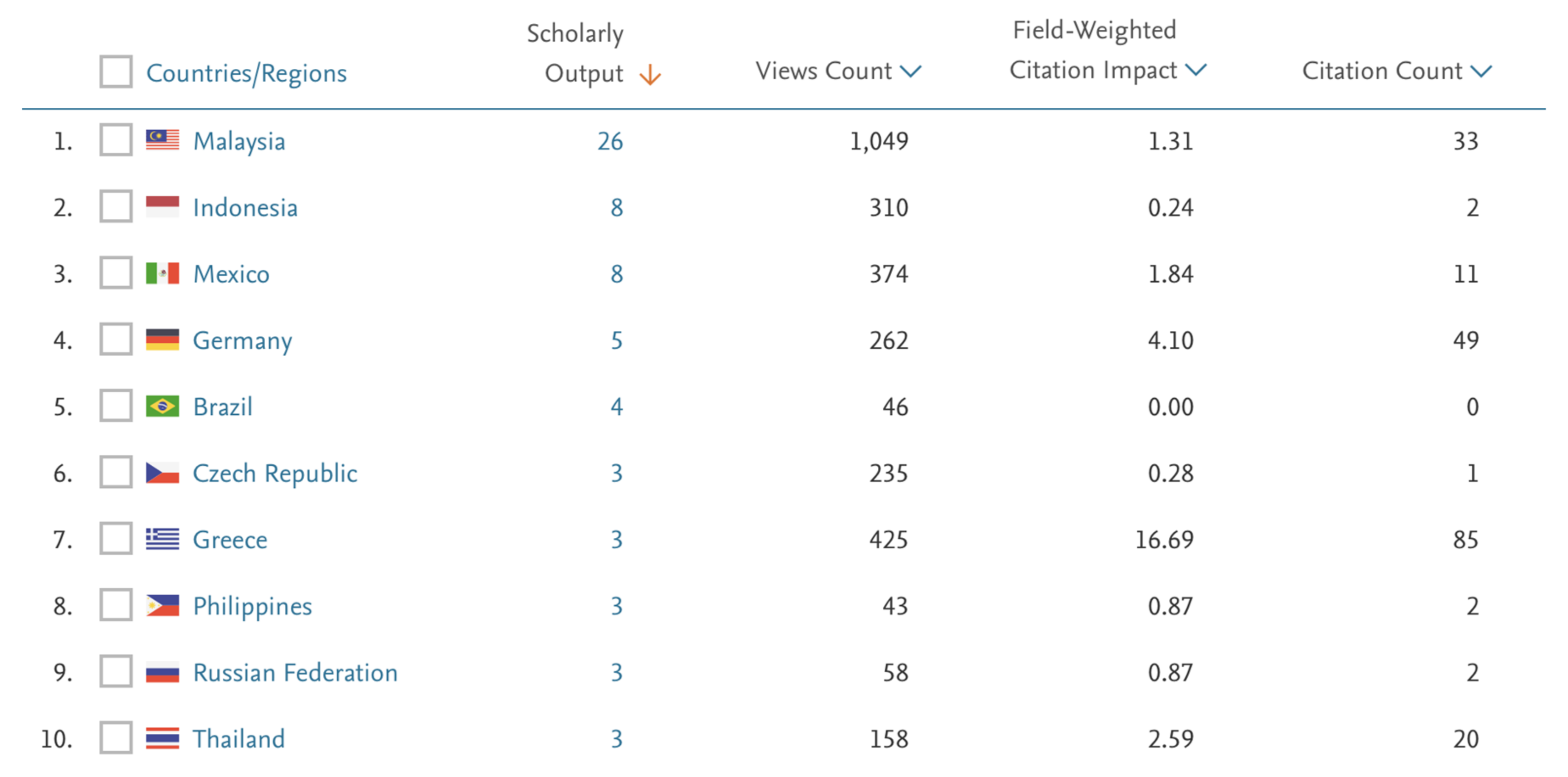This screenshot has width=1568, height=777.
Task: Click the Philippines flag icon
Action: coord(162,605)
